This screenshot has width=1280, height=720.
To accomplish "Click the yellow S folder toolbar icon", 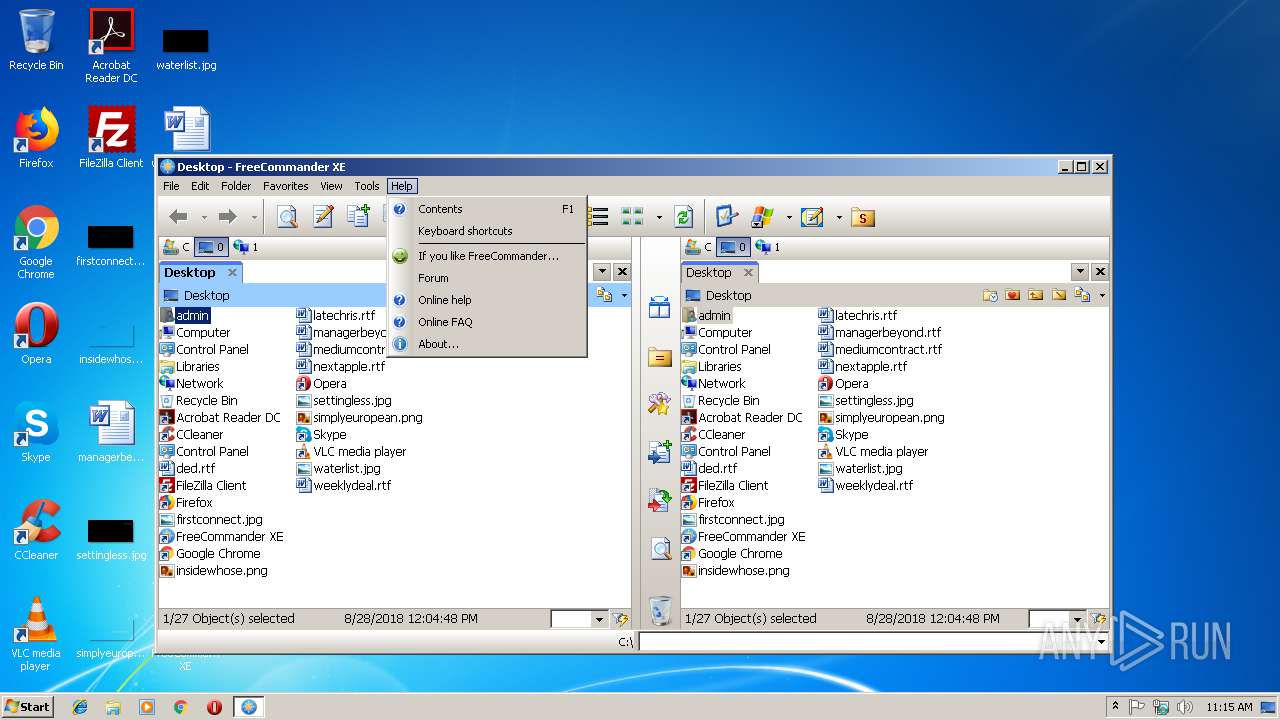I will tap(863, 217).
